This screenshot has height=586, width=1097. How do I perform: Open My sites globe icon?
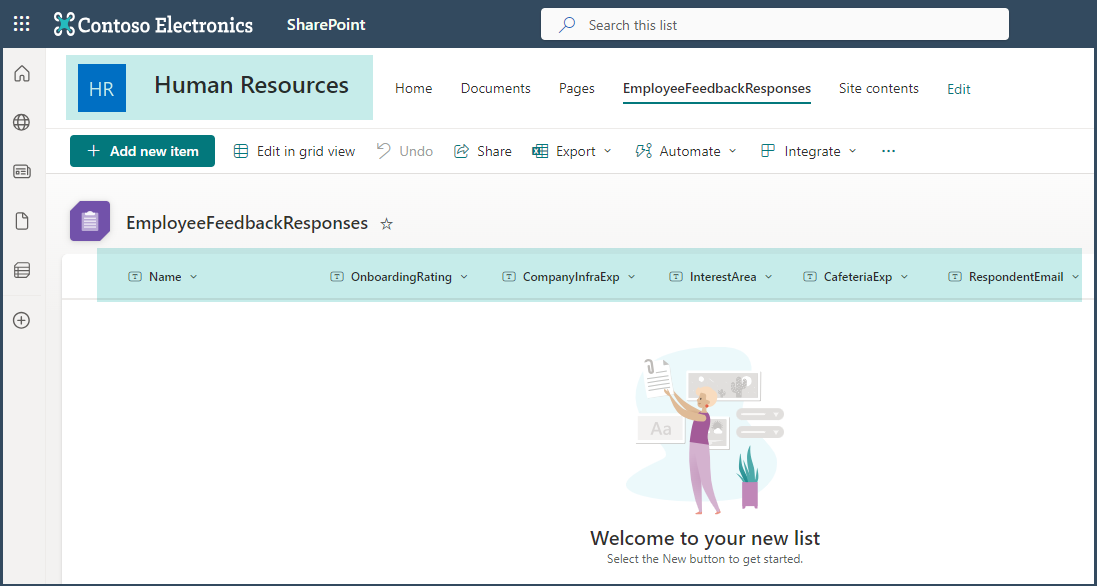point(22,123)
